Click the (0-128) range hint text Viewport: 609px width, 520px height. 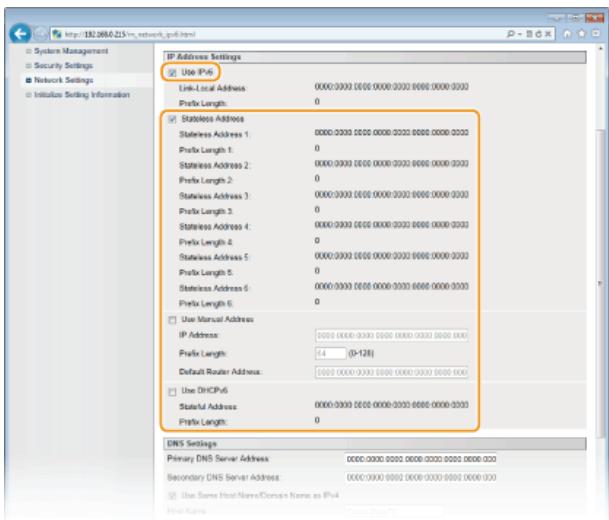coord(361,353)
